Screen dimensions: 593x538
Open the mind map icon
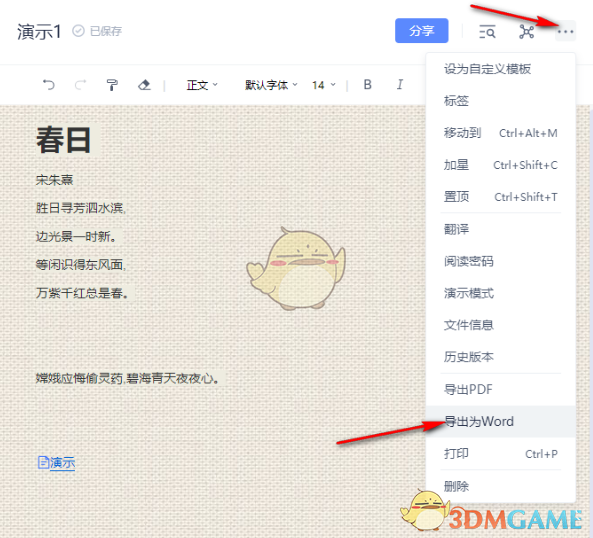pyautogui.click(x=526, y=31)
